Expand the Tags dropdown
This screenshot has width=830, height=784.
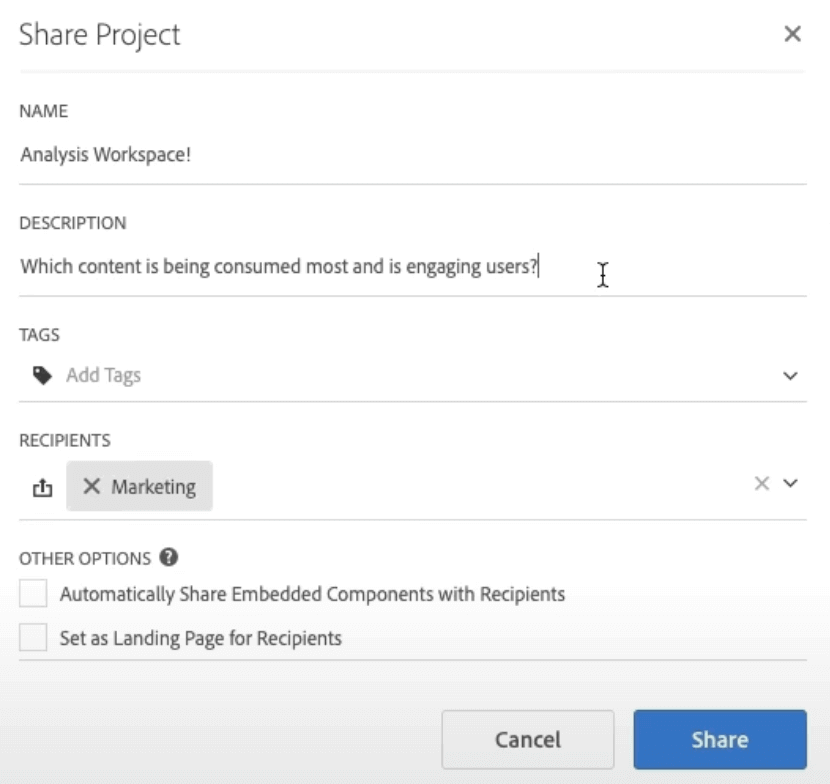pyautogui.click(x=790, y=376)
